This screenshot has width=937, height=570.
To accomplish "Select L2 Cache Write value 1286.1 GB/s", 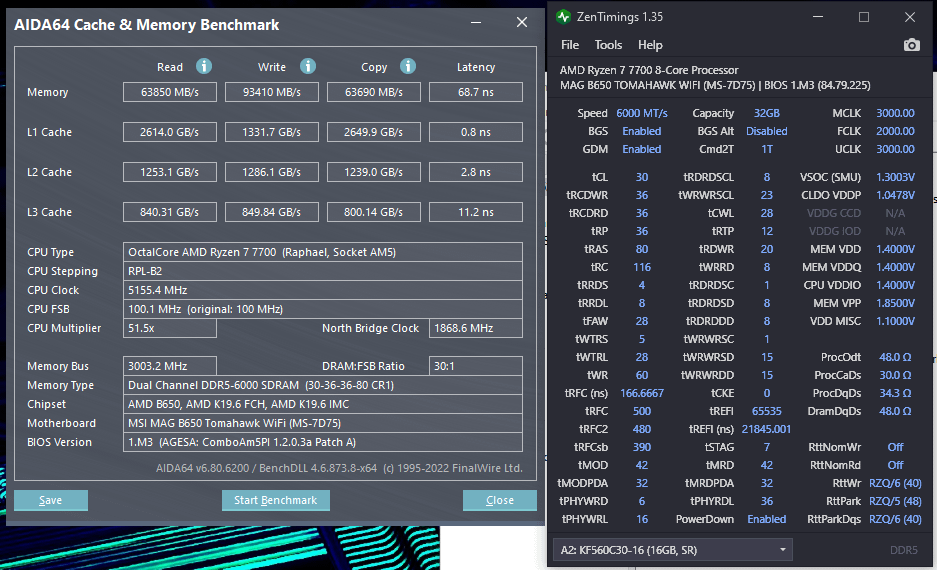I will (272, 172).
